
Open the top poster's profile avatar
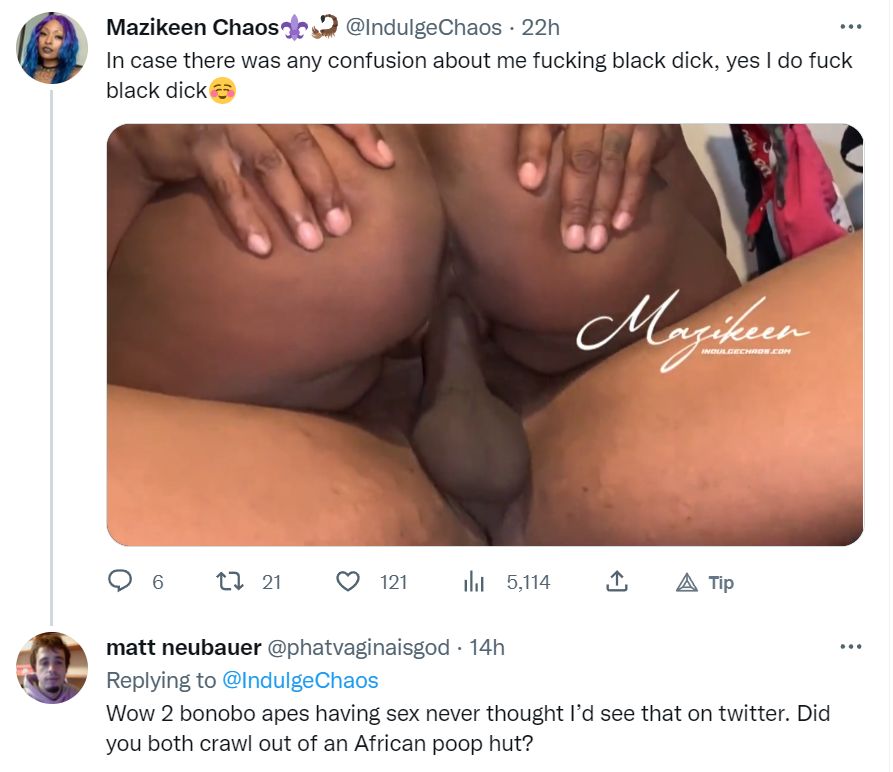[52, 48]
